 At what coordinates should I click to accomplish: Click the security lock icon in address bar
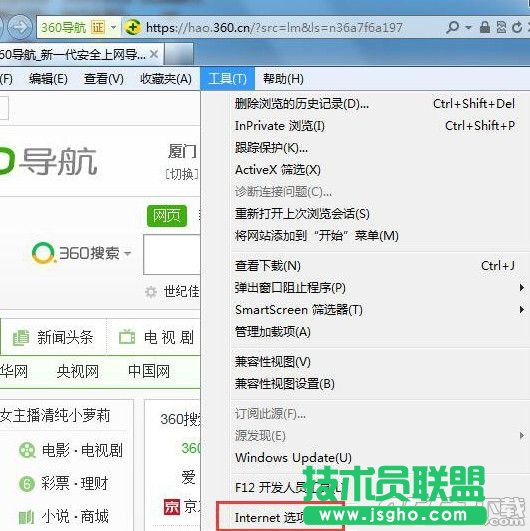coord(485,27)
